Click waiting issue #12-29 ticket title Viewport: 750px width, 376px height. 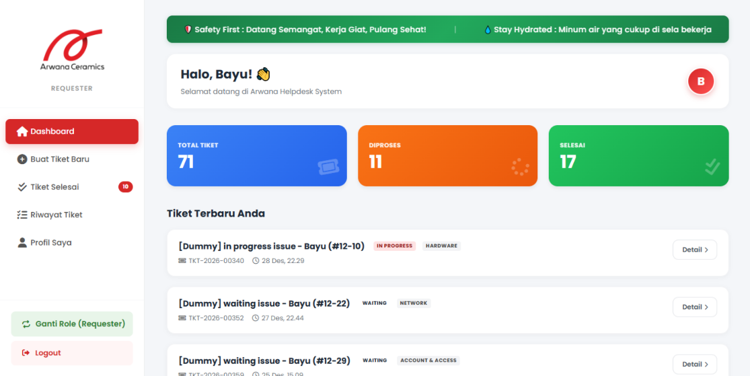pos(264,361)
